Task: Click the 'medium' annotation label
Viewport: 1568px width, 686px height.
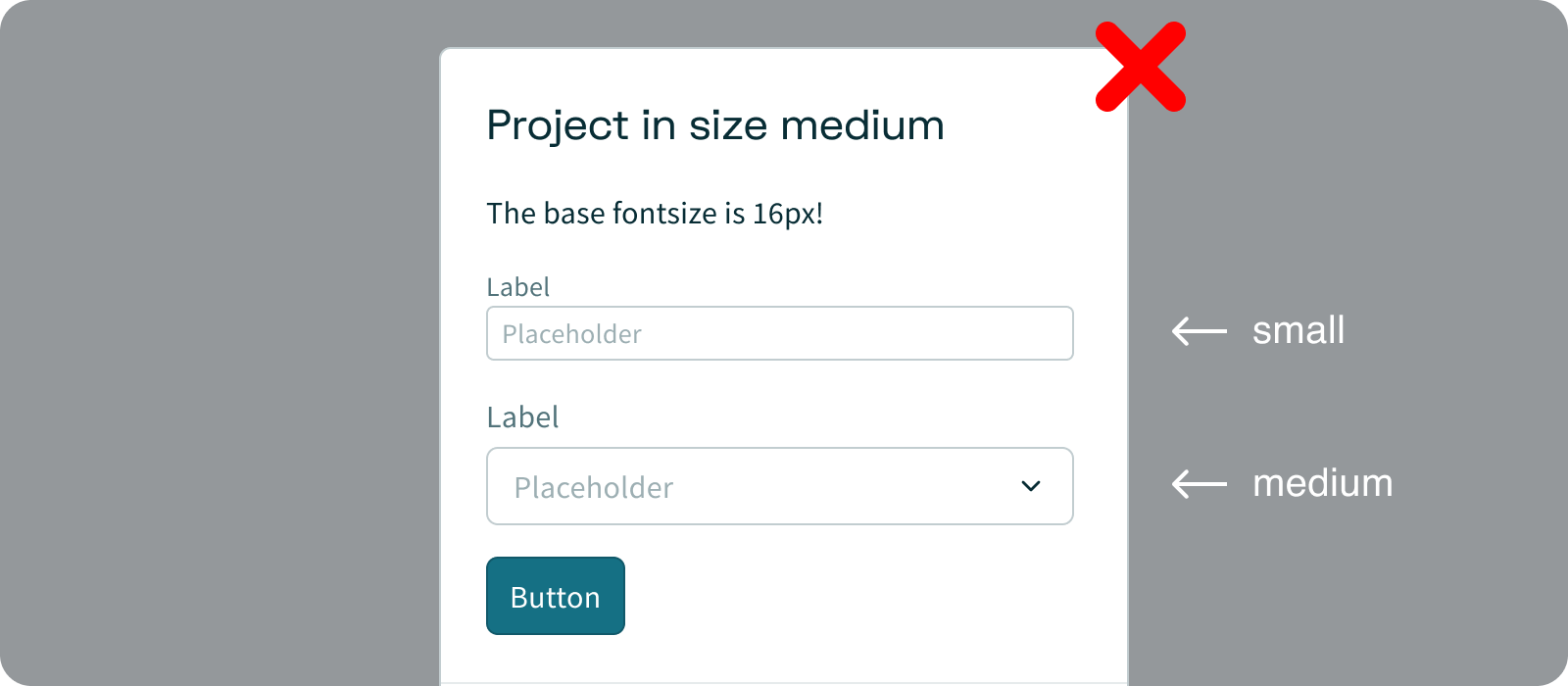Action: point(1321,482)
